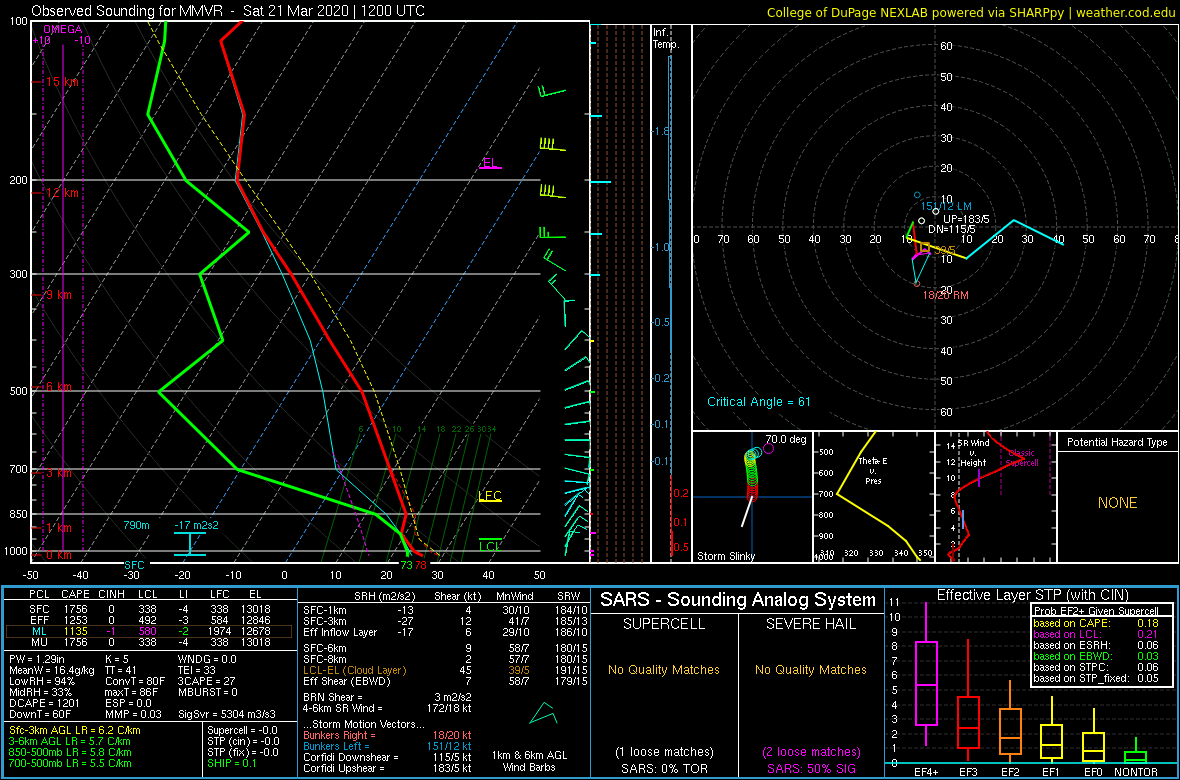
Task: Select the magenta "EL" marker on the skew-T
Action: pyautogui.click(x=489, y=163)
